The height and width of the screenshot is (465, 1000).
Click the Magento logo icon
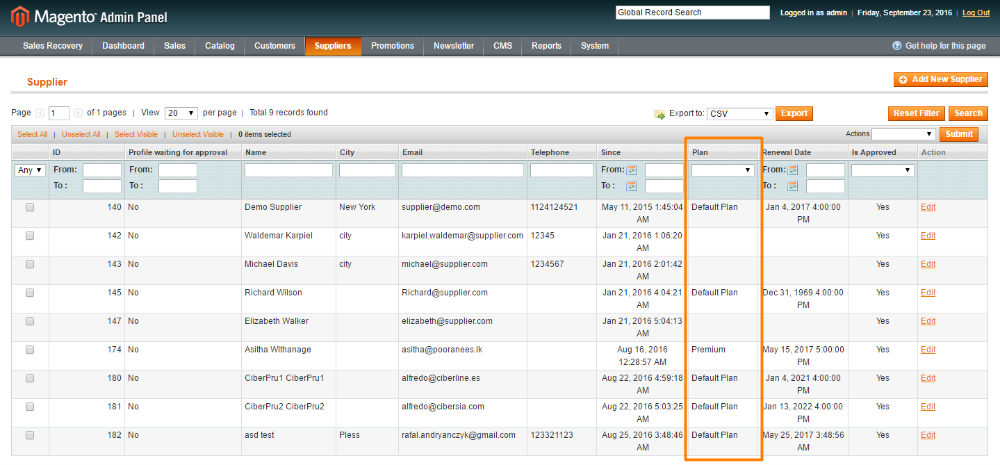(x=18, y=17)
